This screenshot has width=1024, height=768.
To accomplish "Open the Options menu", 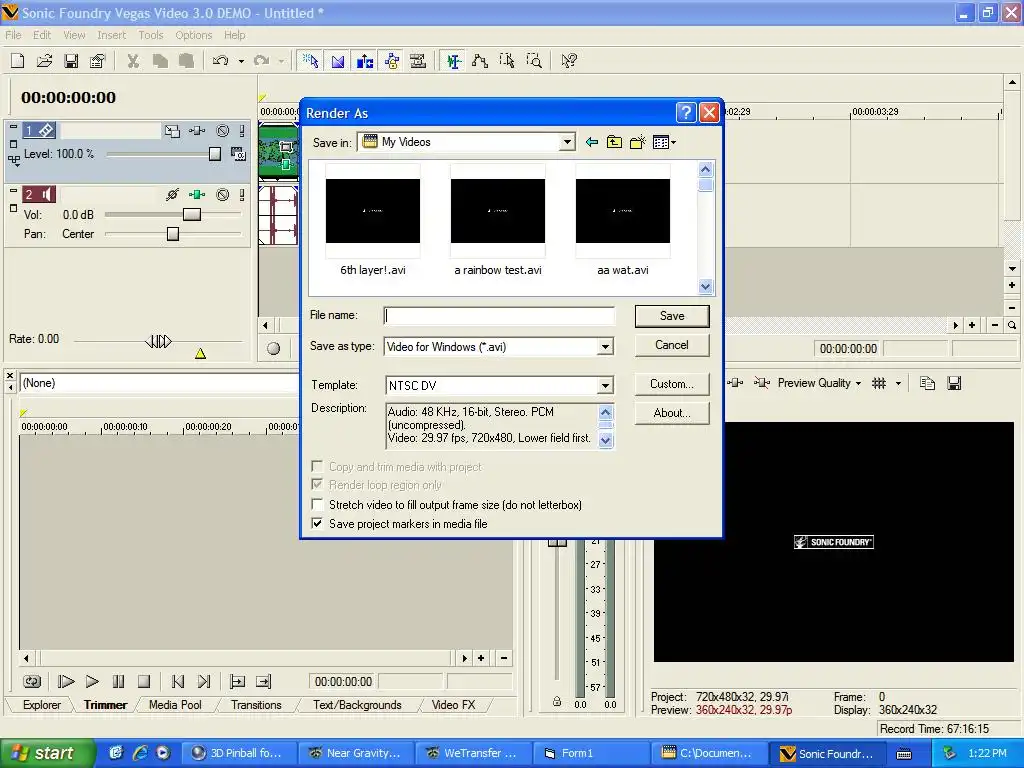I will 193,35.
